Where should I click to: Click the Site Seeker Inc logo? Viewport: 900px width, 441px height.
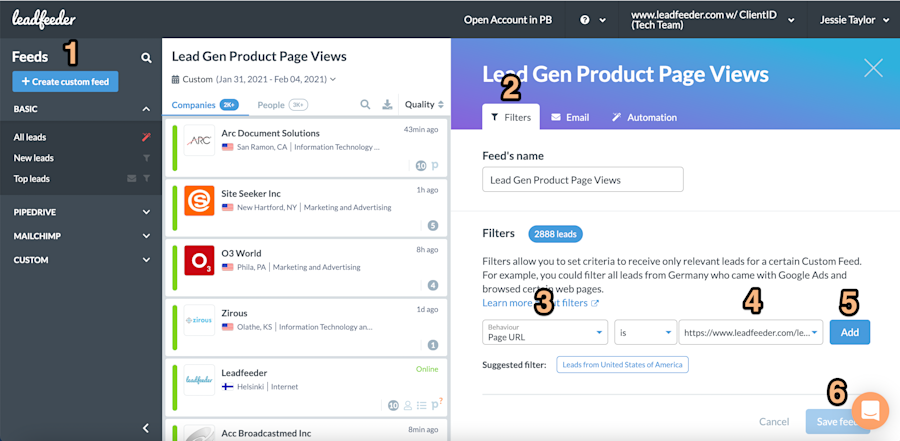pyautogui.click(x=199, y=200)
